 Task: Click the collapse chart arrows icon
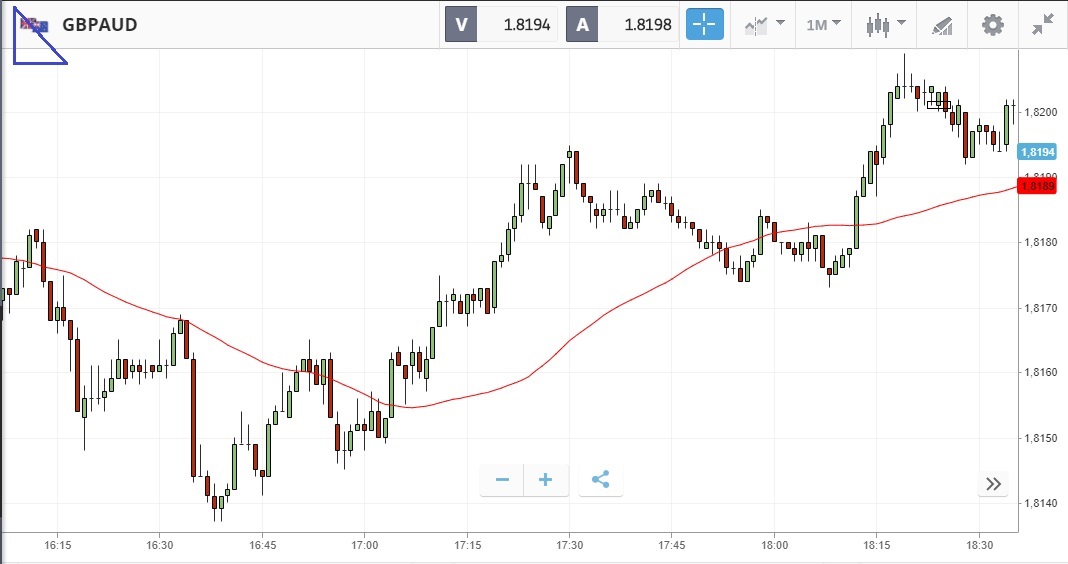click(1043, 25)
